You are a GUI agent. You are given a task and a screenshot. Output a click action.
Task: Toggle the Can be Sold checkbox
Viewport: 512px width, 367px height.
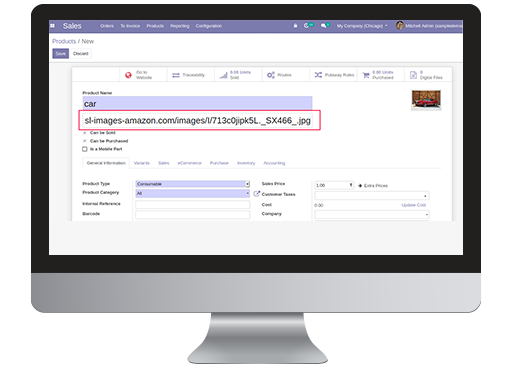click(x=85, y=133)
